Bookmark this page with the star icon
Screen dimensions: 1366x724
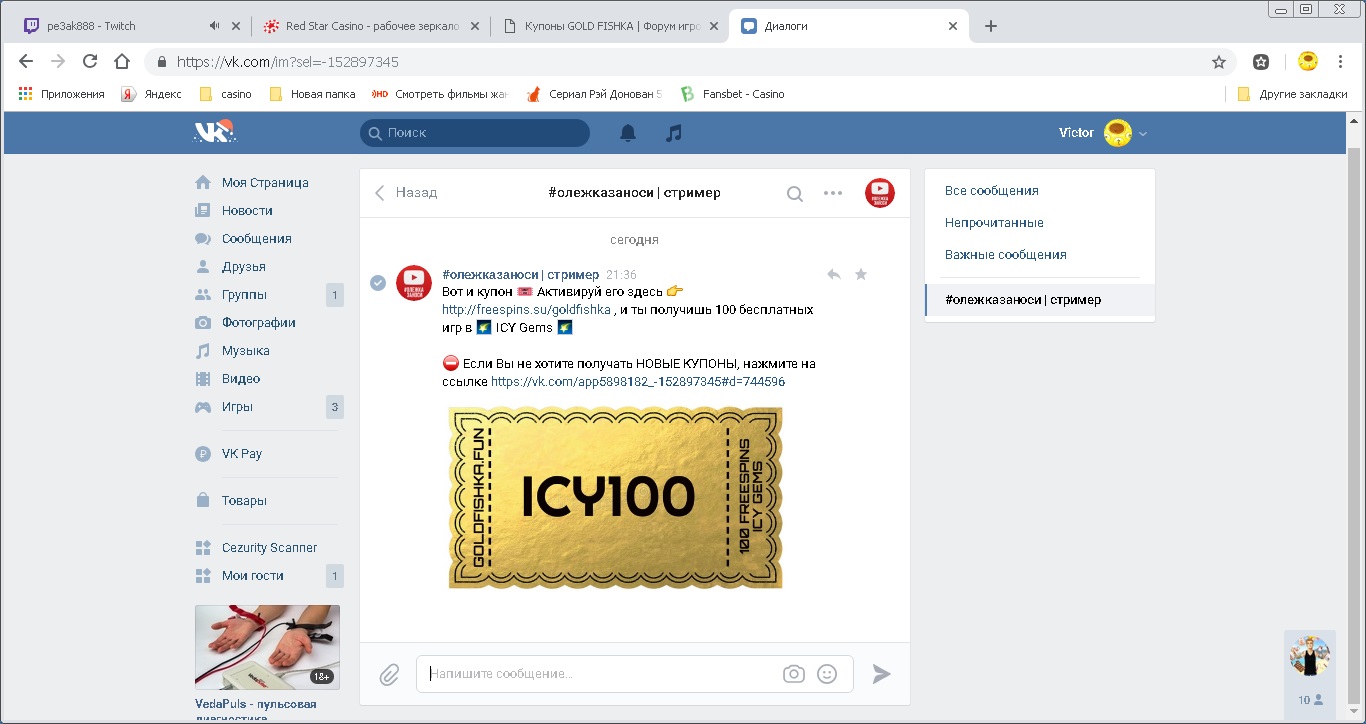[x=1219, y=62]
